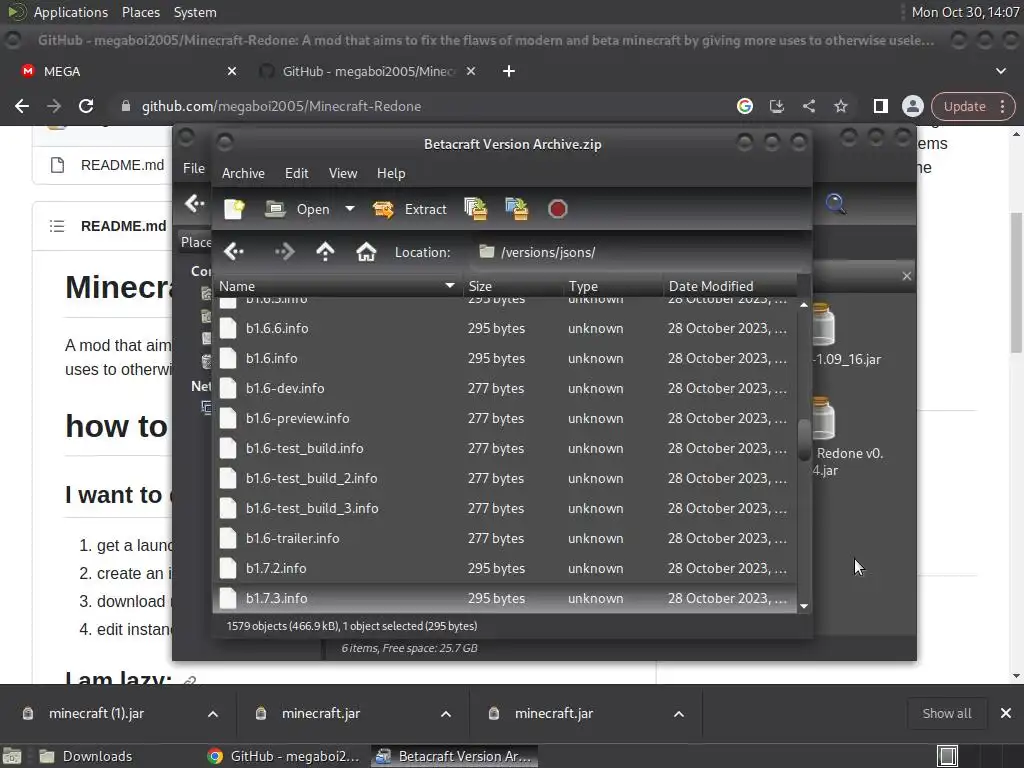Screen dimensions: 1024x768
Task: Extract files with the Extract button
Action: pyautogui.click(x=409, y=209)
